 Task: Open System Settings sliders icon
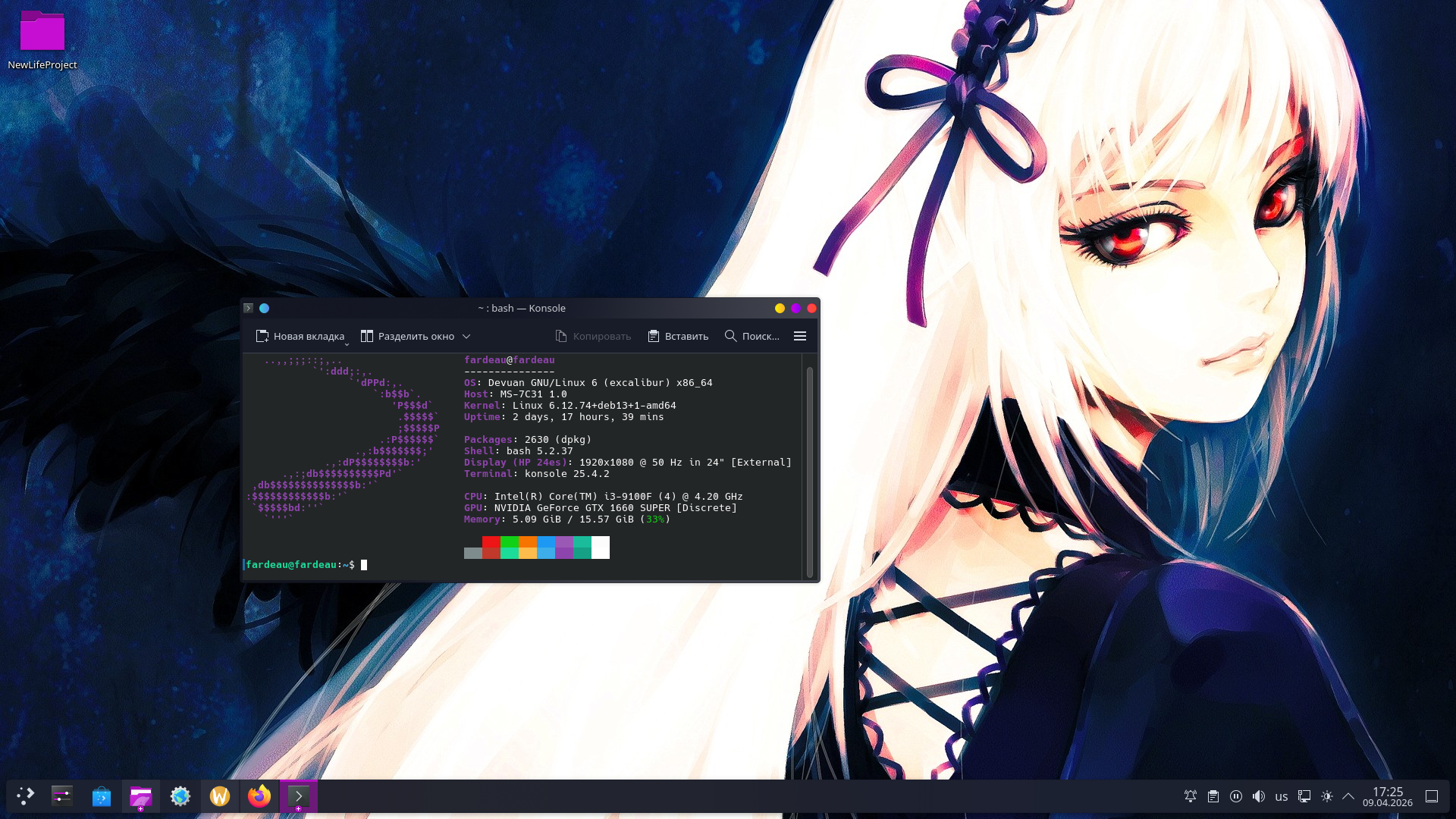(x=62, y=796)
